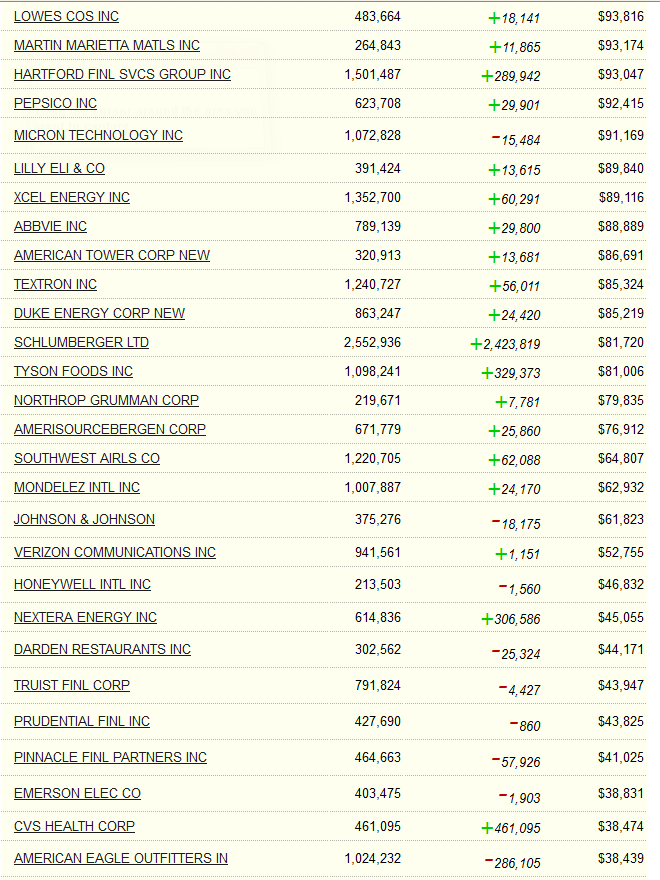Click Pinnacle Finl change -57,926

coord(516,762)
